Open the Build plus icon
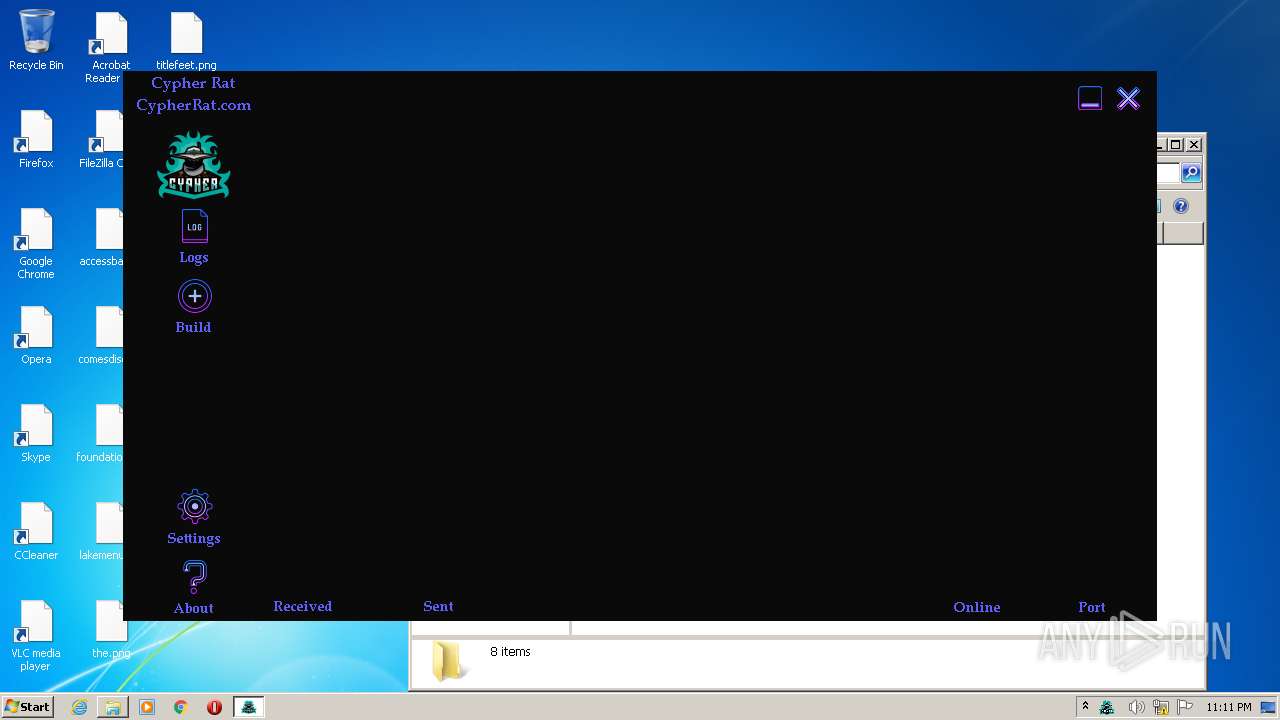 tap(194, 297)
